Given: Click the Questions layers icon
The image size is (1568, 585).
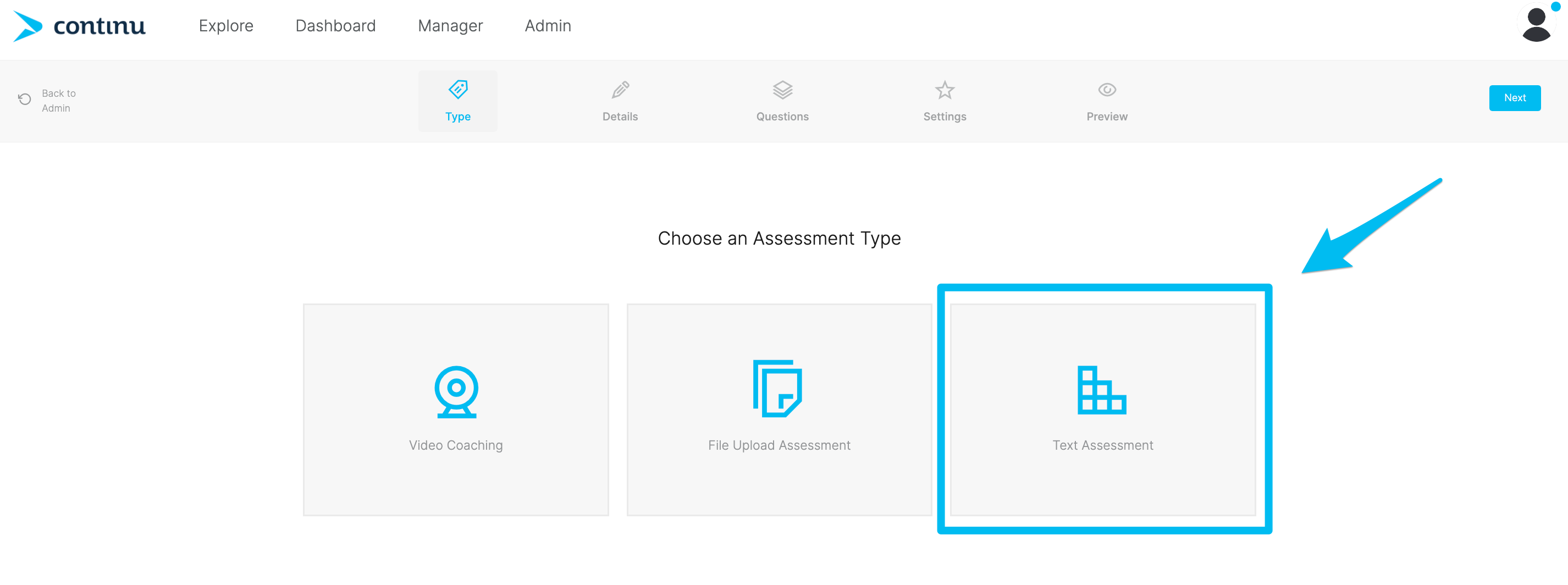Looking at the screenshot, I should (x=782, y=90).
